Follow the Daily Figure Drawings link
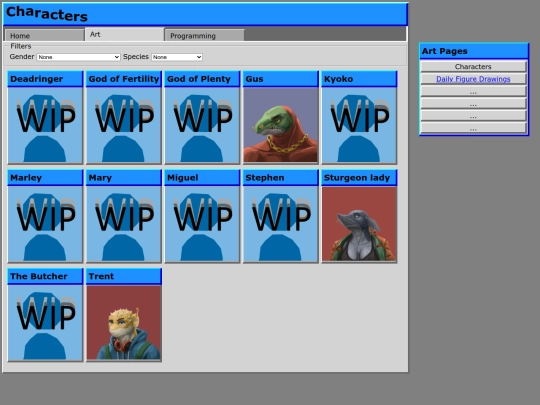 (473, 79)
